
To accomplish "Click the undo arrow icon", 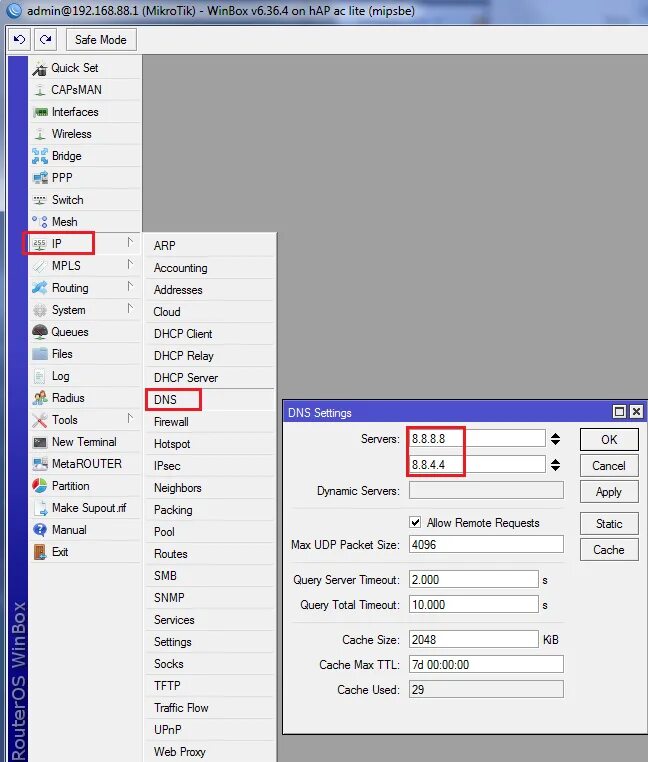I will [x=19, y=39].
